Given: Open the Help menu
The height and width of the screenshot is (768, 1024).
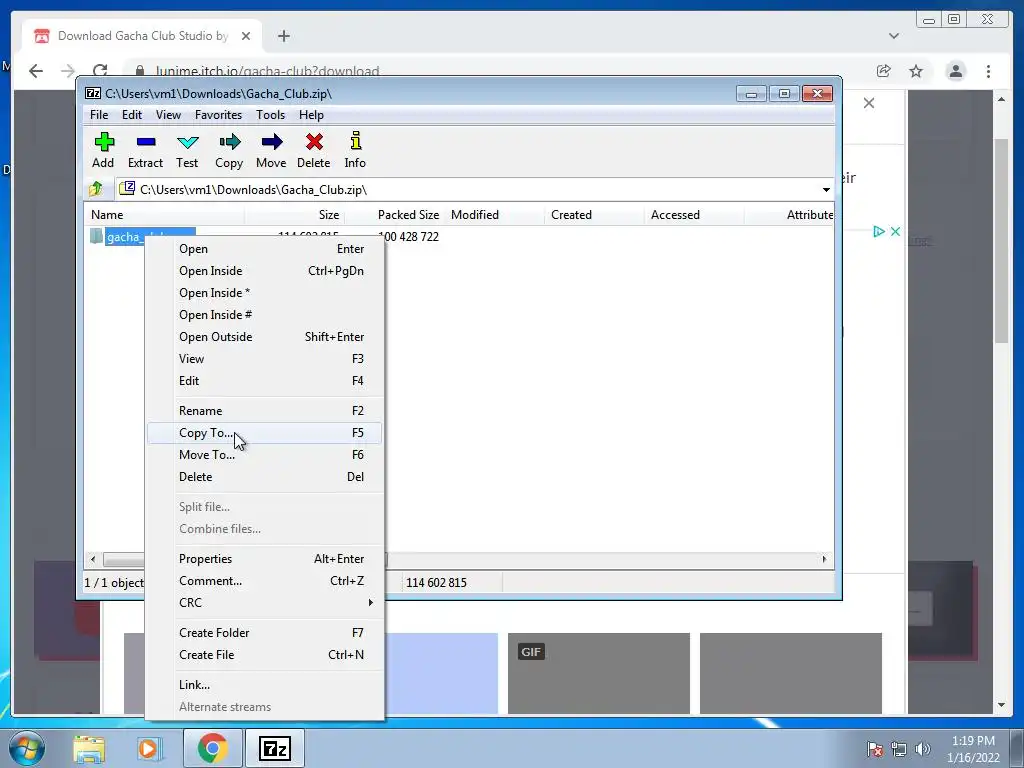Looking at the screenshot, I should [x=311, y=115].
